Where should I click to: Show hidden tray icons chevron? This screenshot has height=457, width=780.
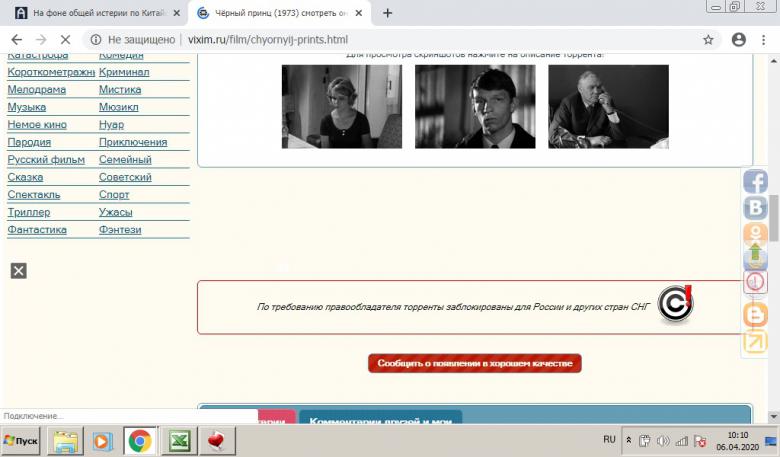coord(629,440)
